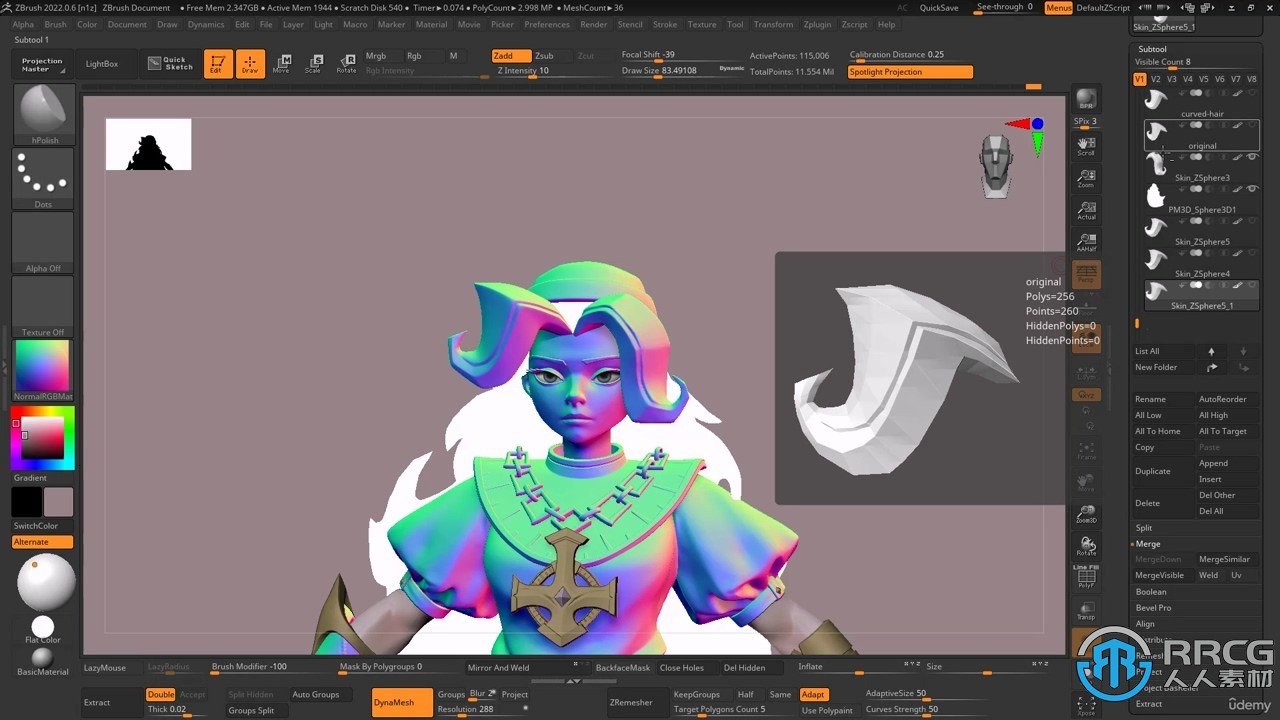Click the Frame mesh icon
The image size is (1280, 720).
click(1086, 450)
